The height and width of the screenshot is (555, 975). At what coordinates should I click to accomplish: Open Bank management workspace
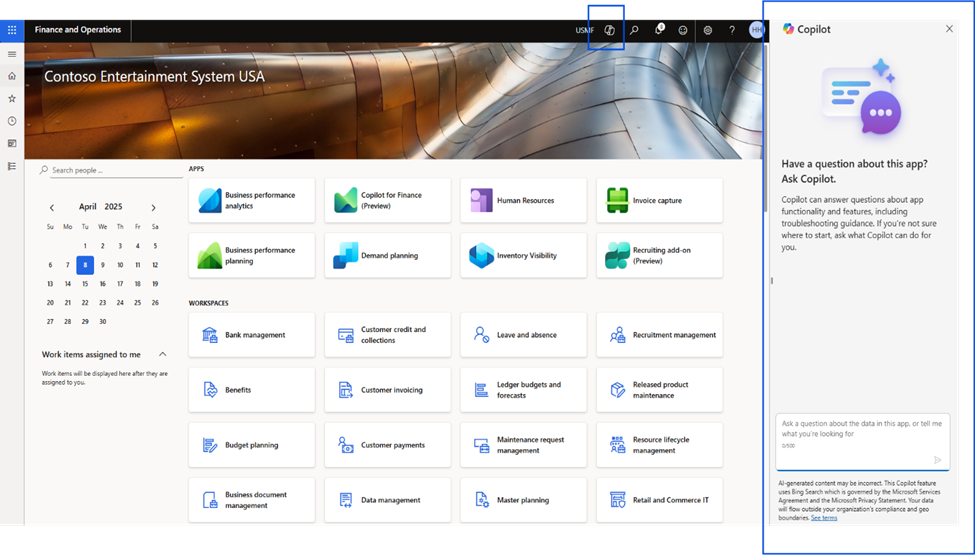click(x=252, y=335)
